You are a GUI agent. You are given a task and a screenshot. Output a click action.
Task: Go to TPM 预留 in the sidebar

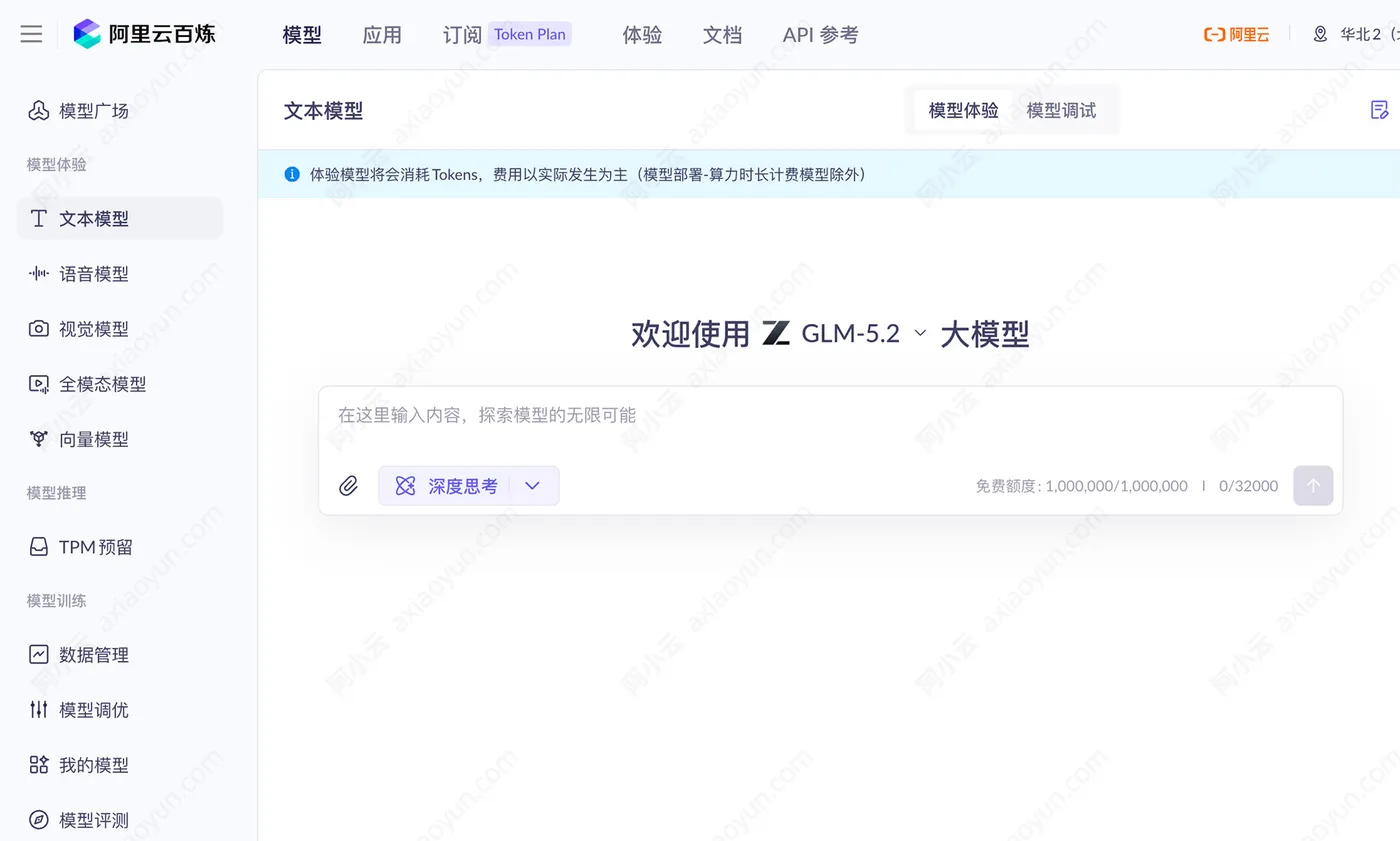click(120, 546)
